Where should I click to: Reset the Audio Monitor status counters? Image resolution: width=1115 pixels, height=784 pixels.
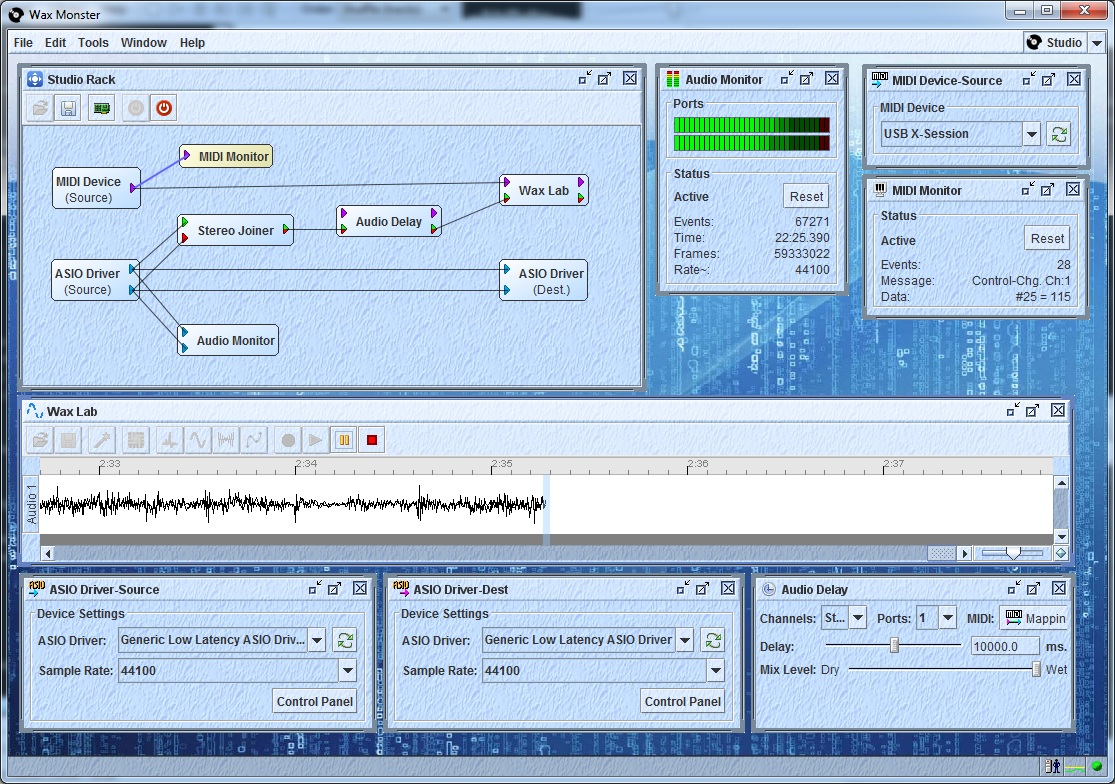805,196
